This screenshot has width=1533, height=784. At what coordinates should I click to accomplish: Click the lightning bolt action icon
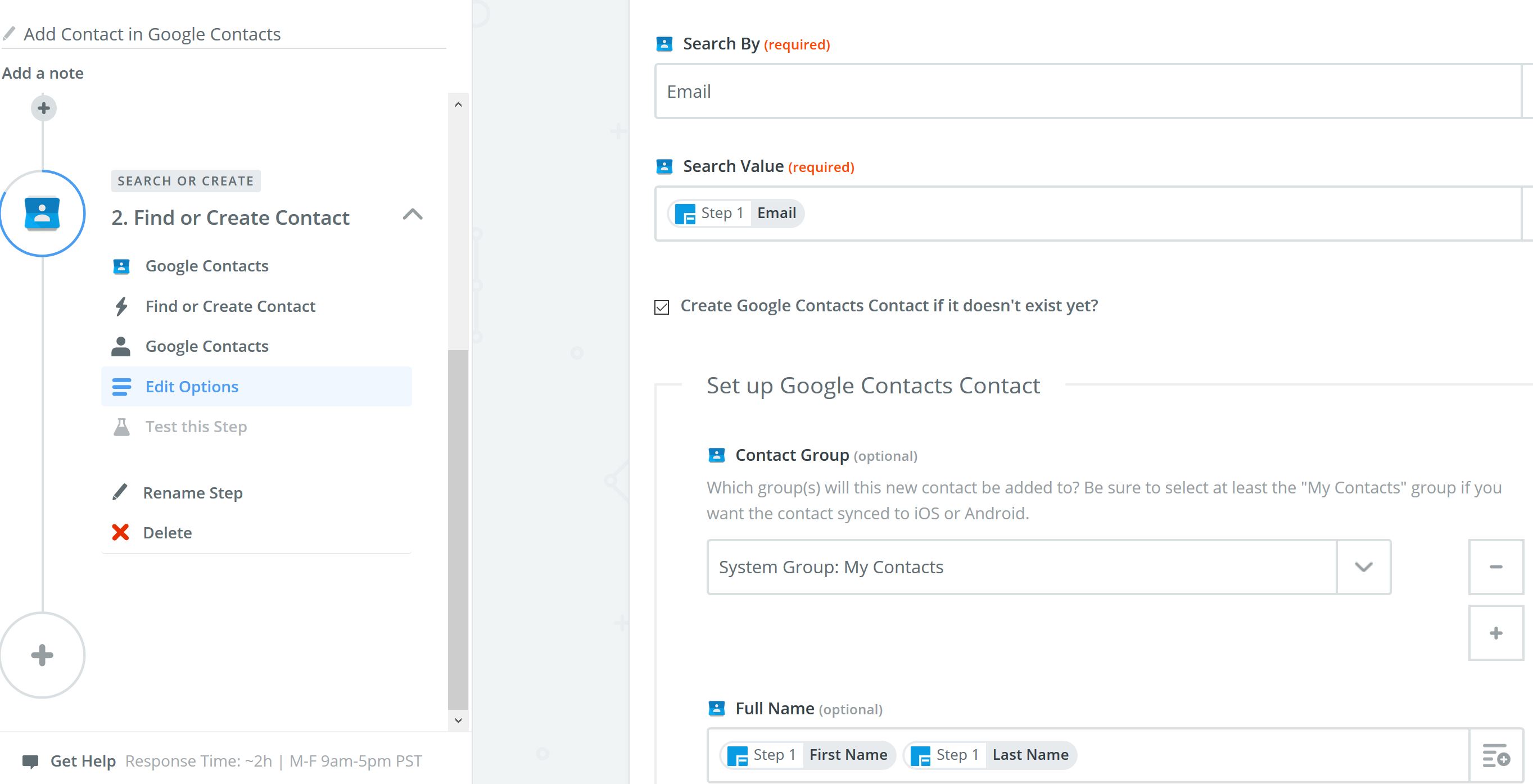[x=121, y=306]
